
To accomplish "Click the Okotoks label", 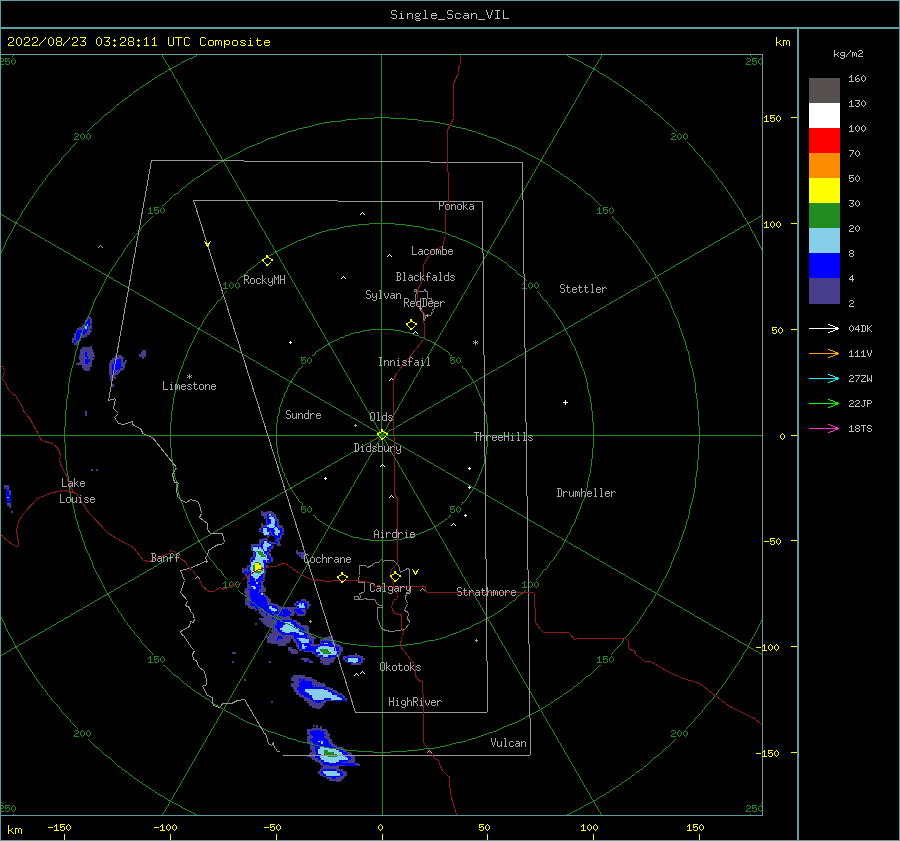I will 400,667.
